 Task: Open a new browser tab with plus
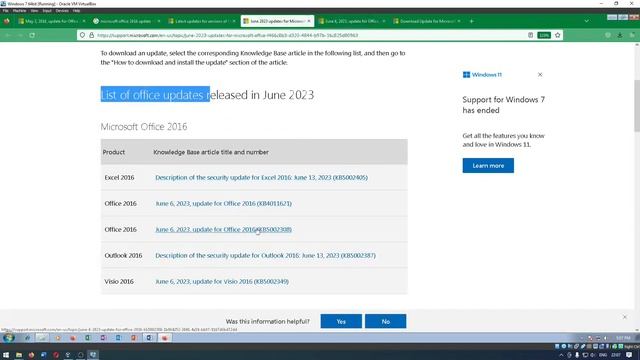(x=471, y=21)
